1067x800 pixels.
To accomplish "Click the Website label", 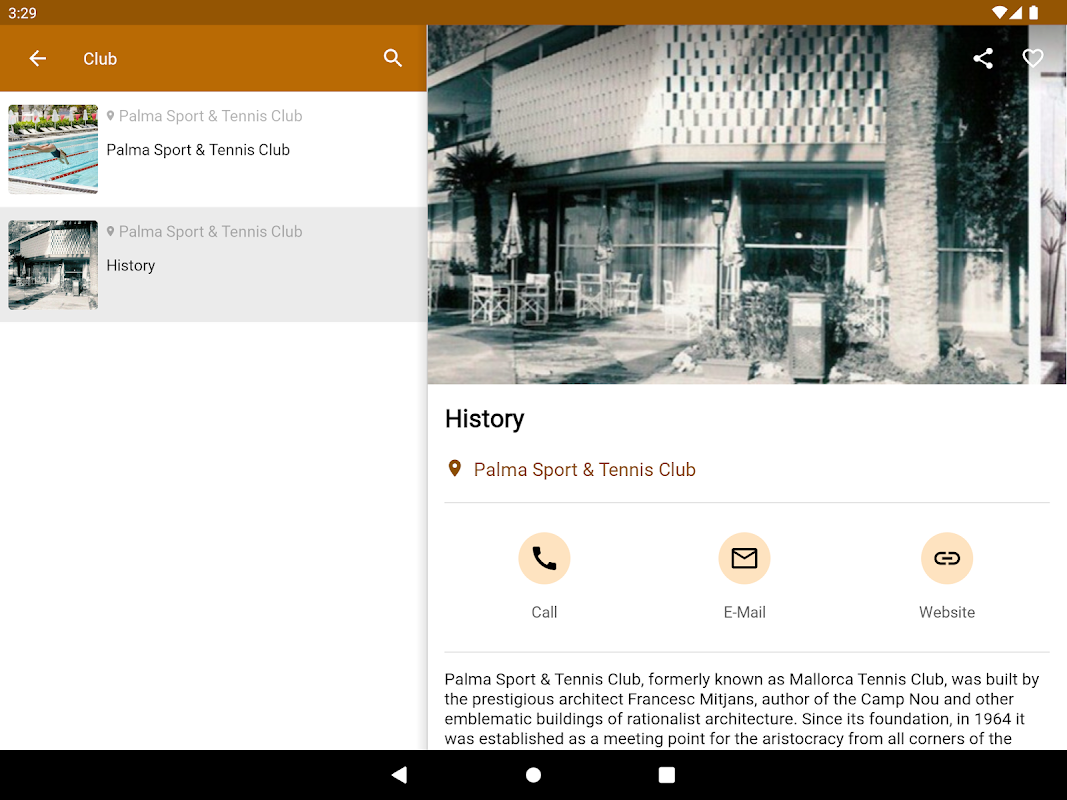I will click(947, 612).
